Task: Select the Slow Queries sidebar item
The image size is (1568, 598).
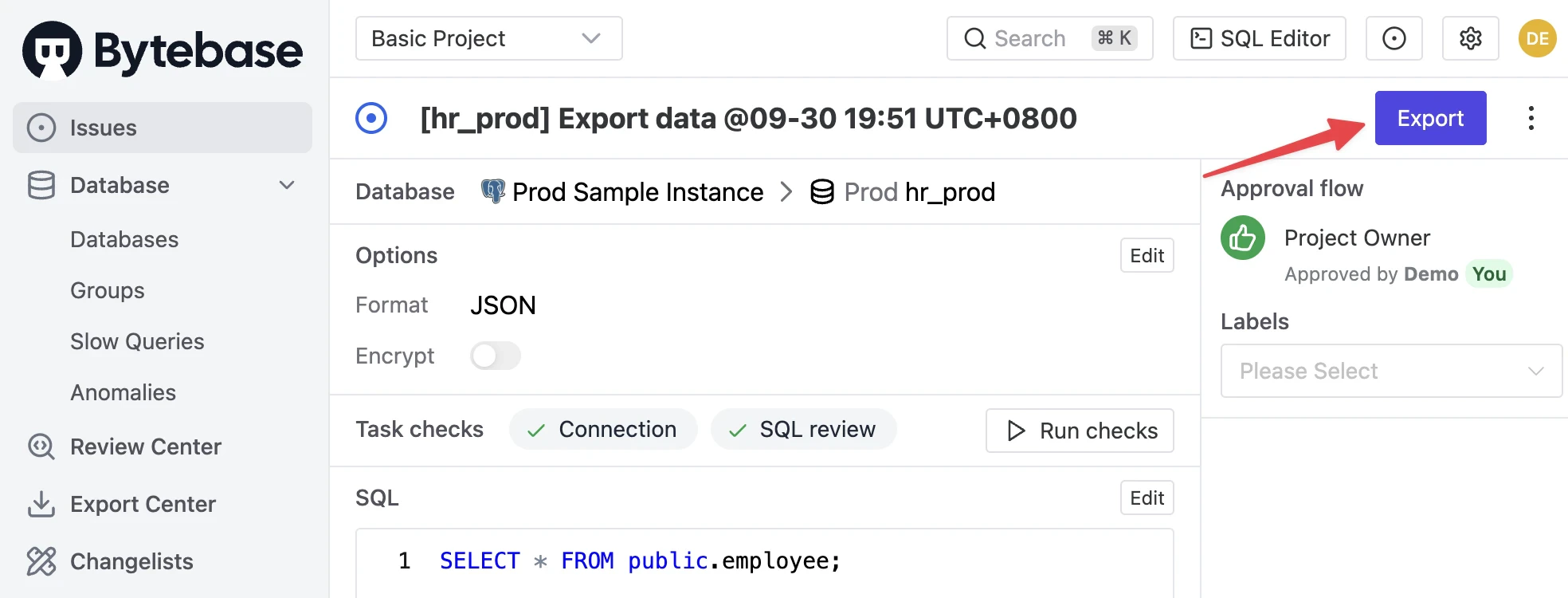Action: click(x=137, y=341)
